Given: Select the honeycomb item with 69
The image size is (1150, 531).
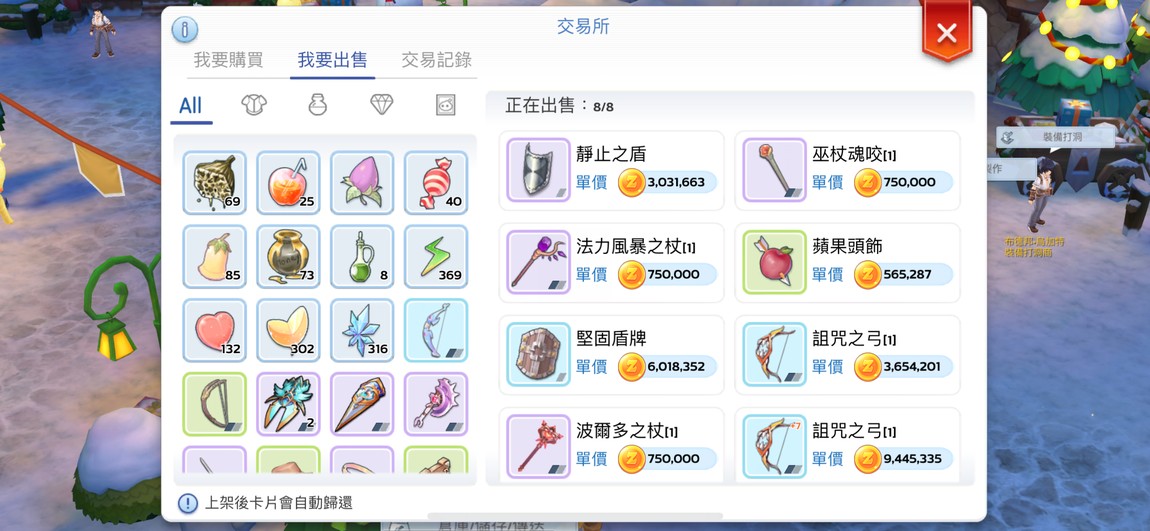Looking at the screenshot, I should tap(214, 183).
